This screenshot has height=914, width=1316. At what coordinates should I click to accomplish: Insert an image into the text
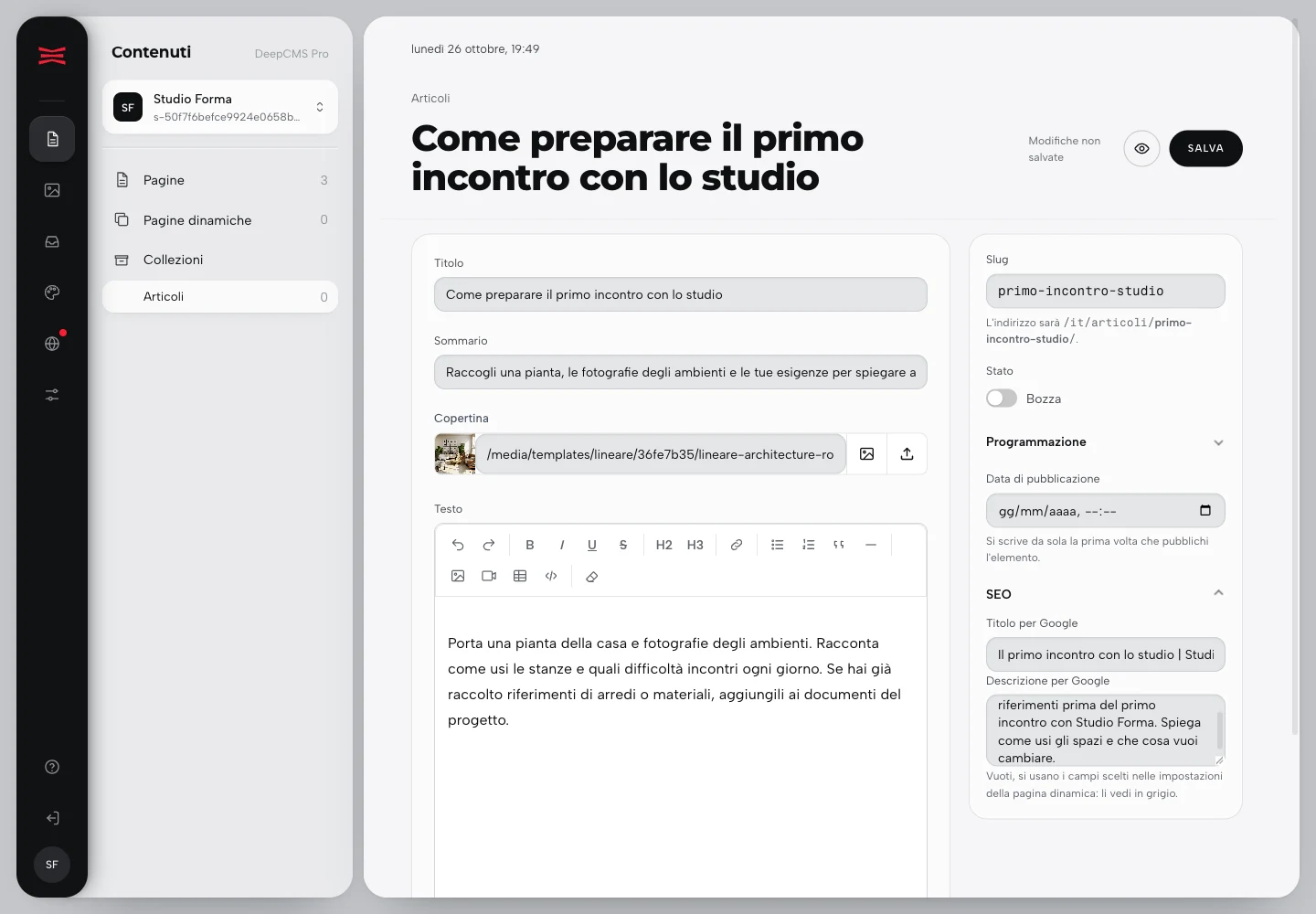[x=458, y=576]
